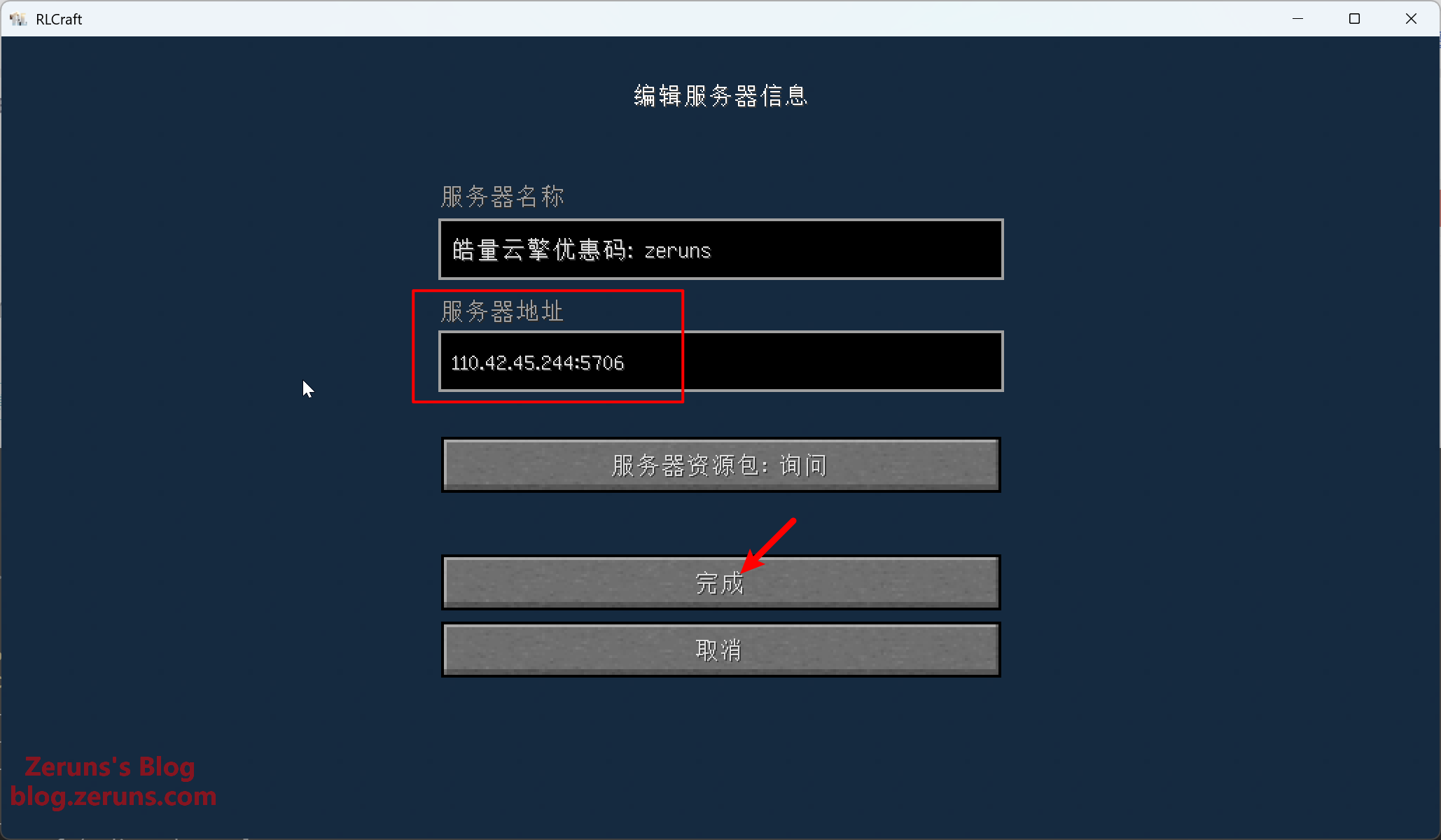Click the RLCraft title bar text
The image size is (1441, 840).
coord(59,20)
